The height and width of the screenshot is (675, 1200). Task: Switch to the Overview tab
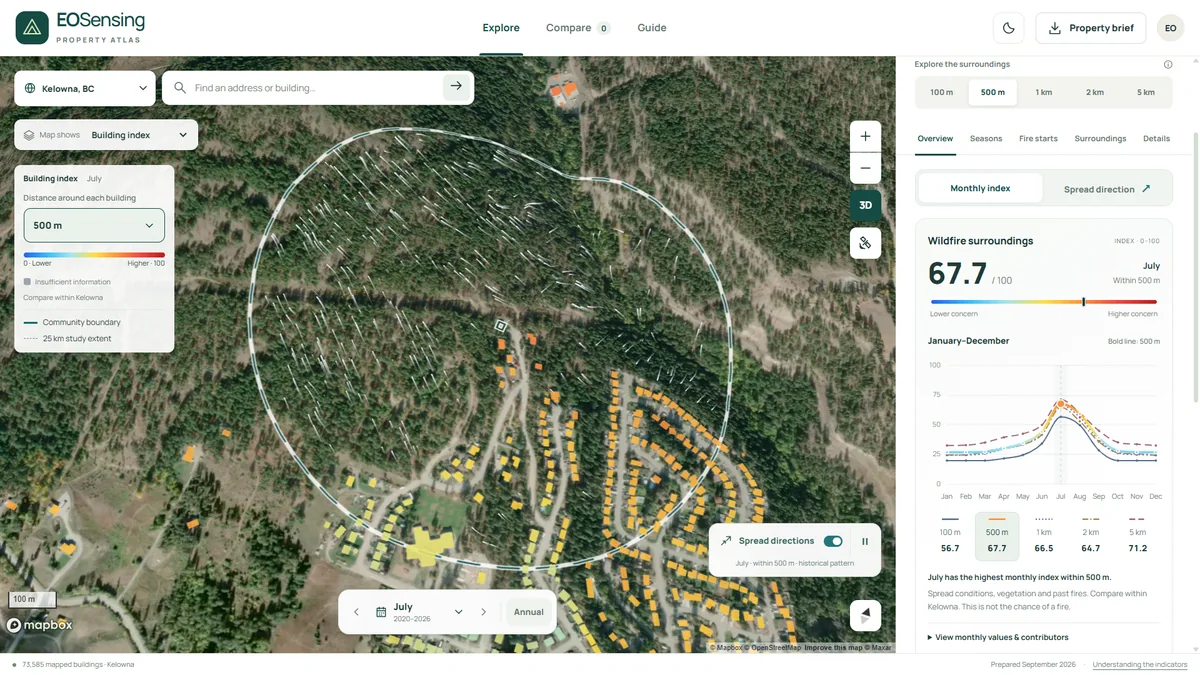(935, 139)
